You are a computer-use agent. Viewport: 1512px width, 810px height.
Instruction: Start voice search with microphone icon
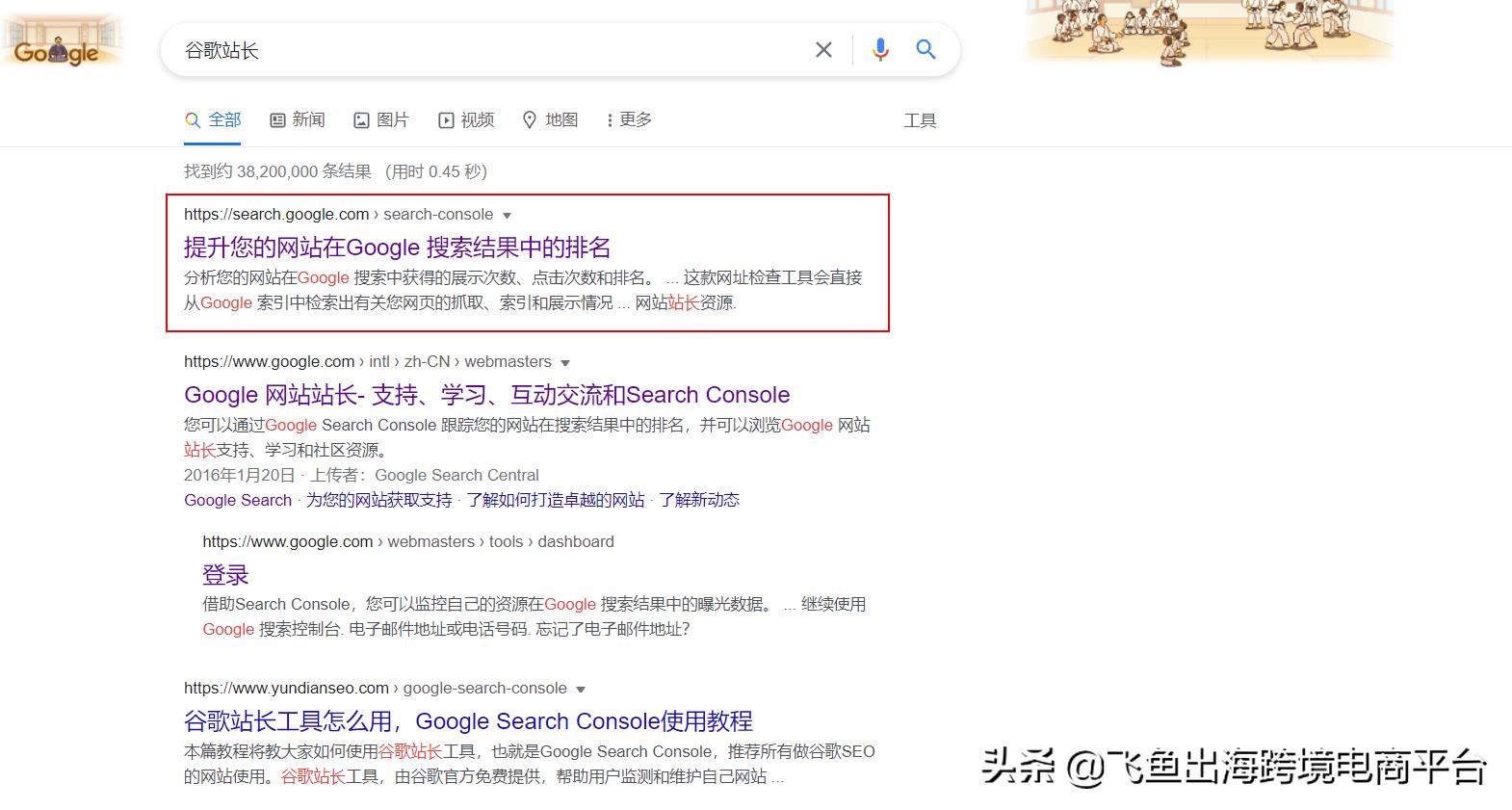[x=880, y=50]
